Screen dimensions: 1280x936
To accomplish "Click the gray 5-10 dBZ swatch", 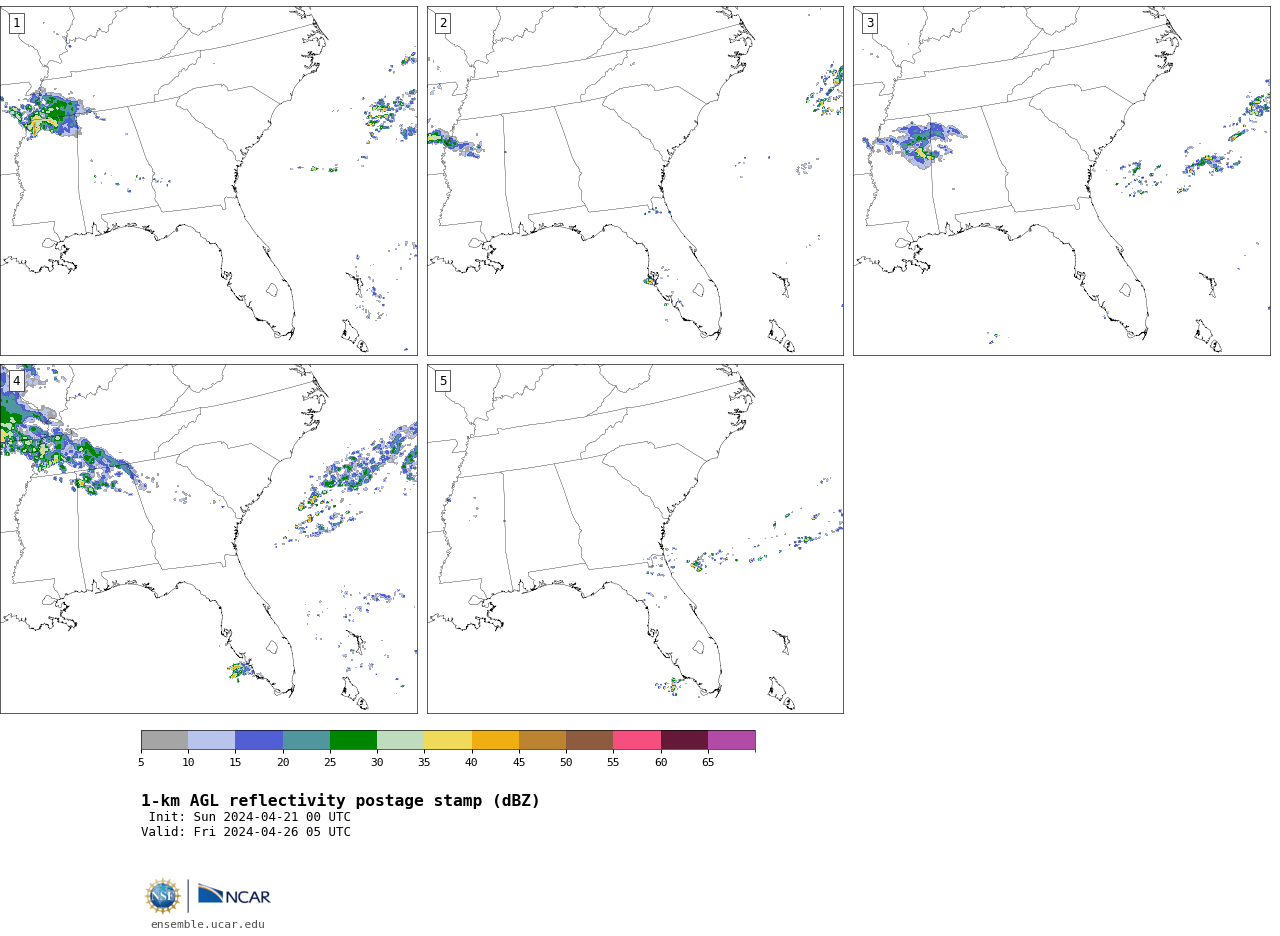I will tap(164, 740).
